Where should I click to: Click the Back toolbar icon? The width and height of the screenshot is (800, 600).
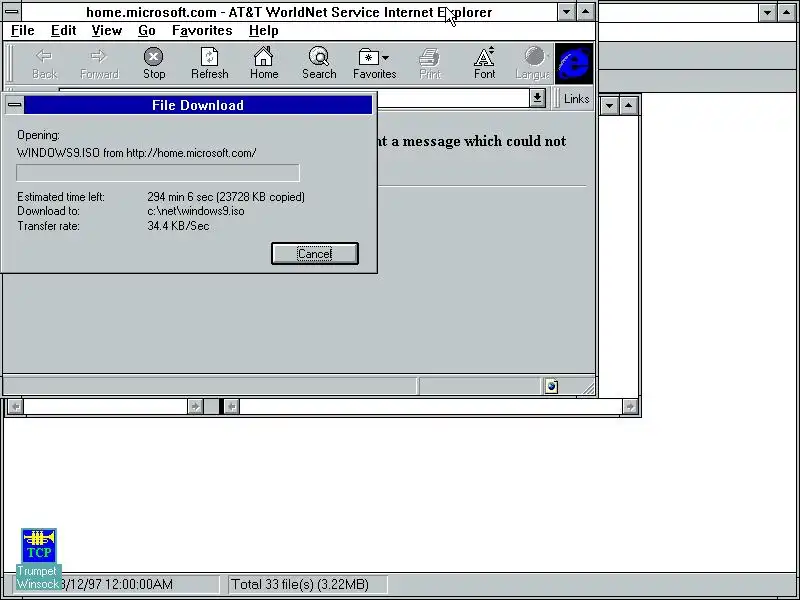(44, 63)
